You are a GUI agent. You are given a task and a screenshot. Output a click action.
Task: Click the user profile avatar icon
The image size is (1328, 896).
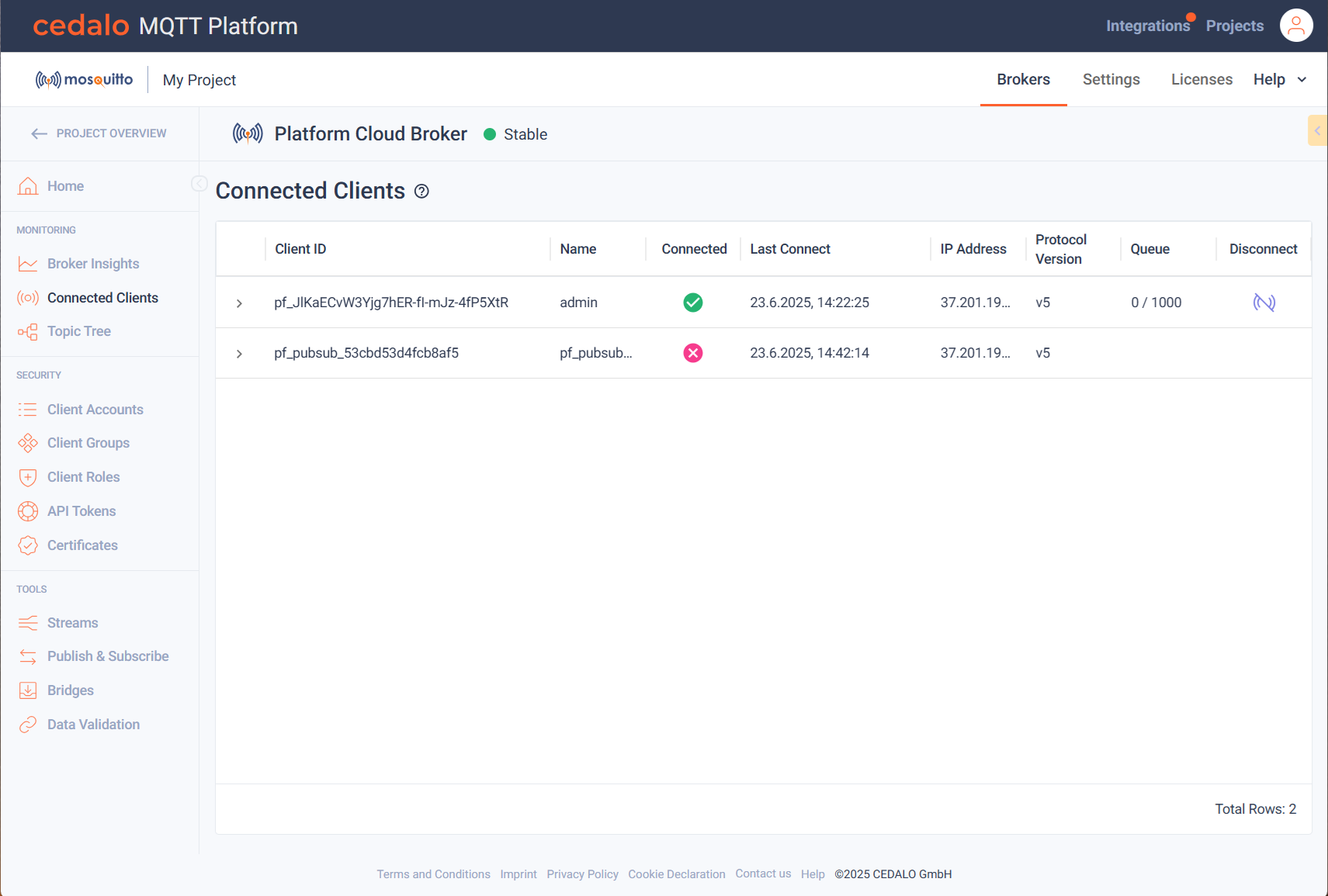tap(1295, 26)
